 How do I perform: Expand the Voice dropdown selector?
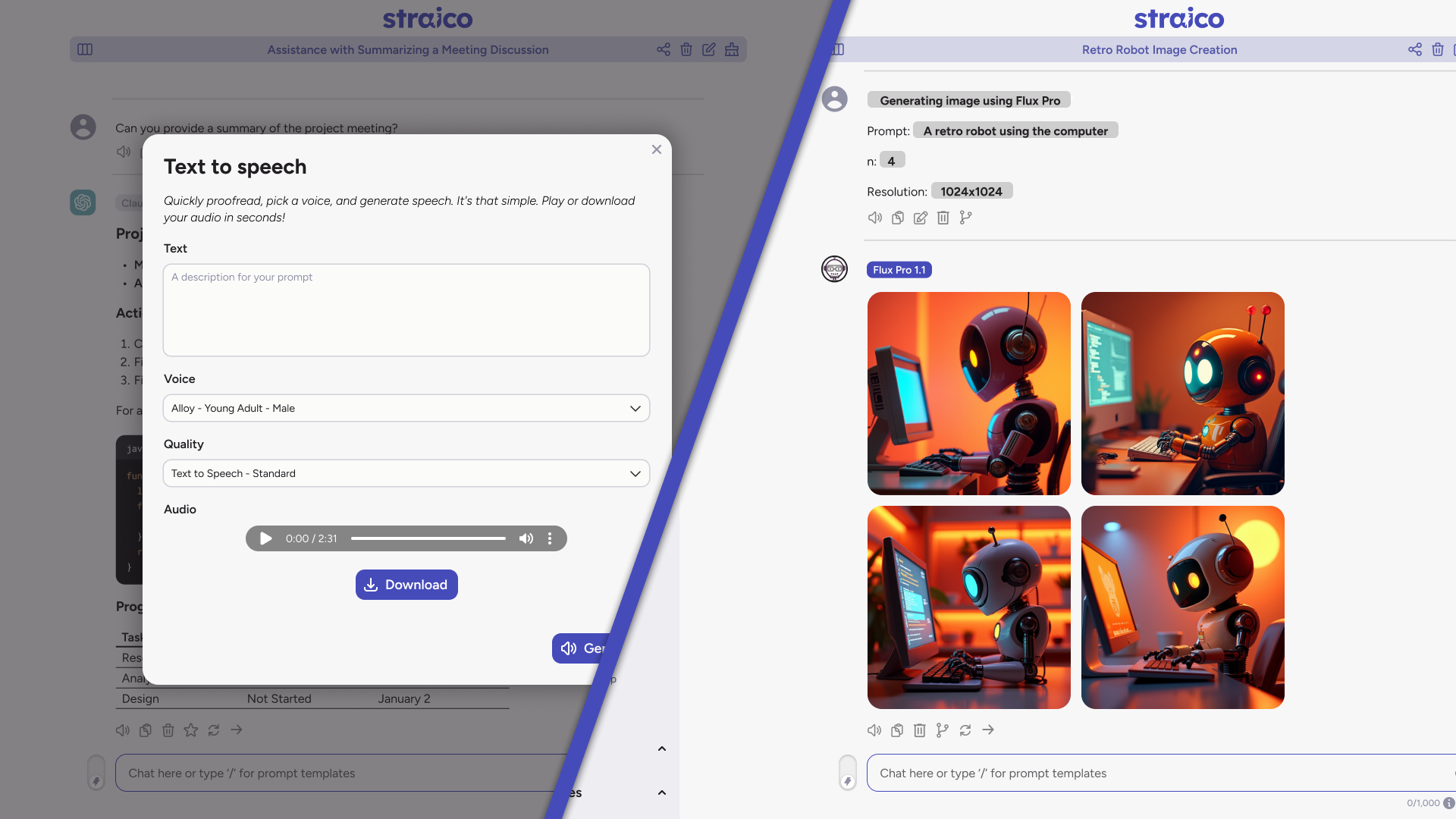[635, 408]
